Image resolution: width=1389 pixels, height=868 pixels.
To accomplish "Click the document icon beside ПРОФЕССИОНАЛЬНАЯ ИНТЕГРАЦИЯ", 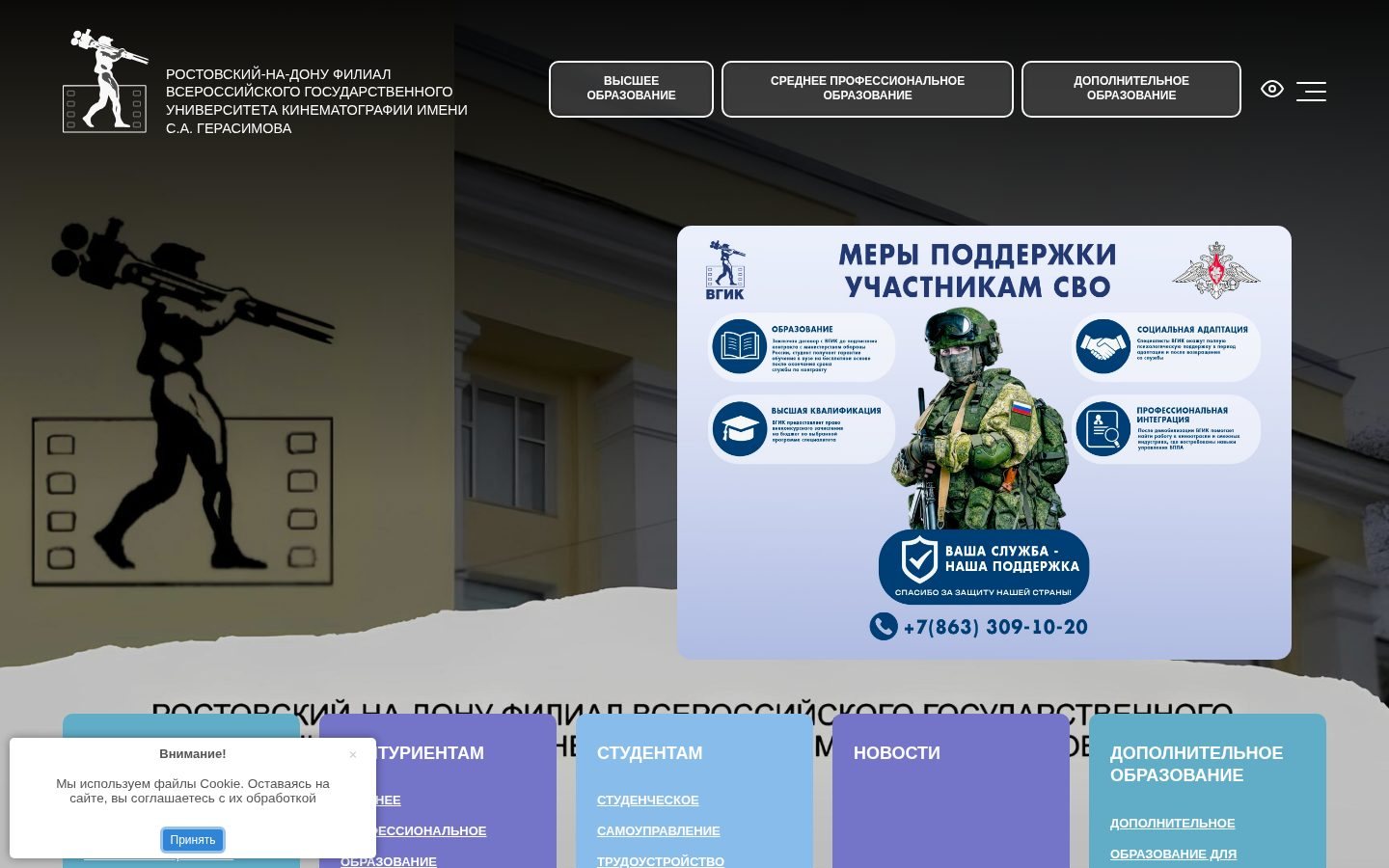I will 1103,428.
